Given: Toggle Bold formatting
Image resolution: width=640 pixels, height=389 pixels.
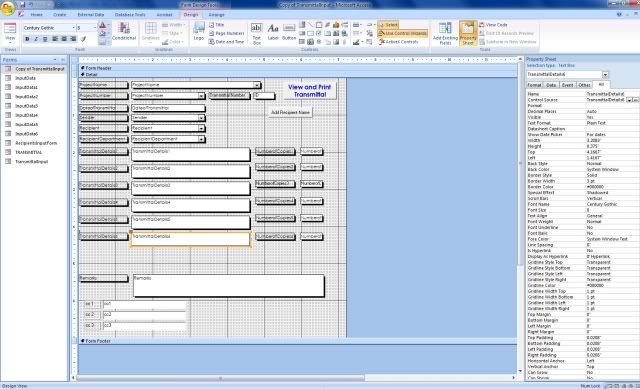Looking at the screenshot, I should point(27,39).
